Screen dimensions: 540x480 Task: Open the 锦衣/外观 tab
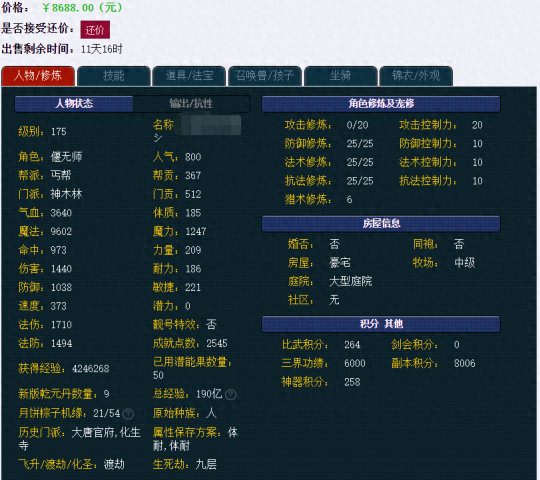coord(416,76)
